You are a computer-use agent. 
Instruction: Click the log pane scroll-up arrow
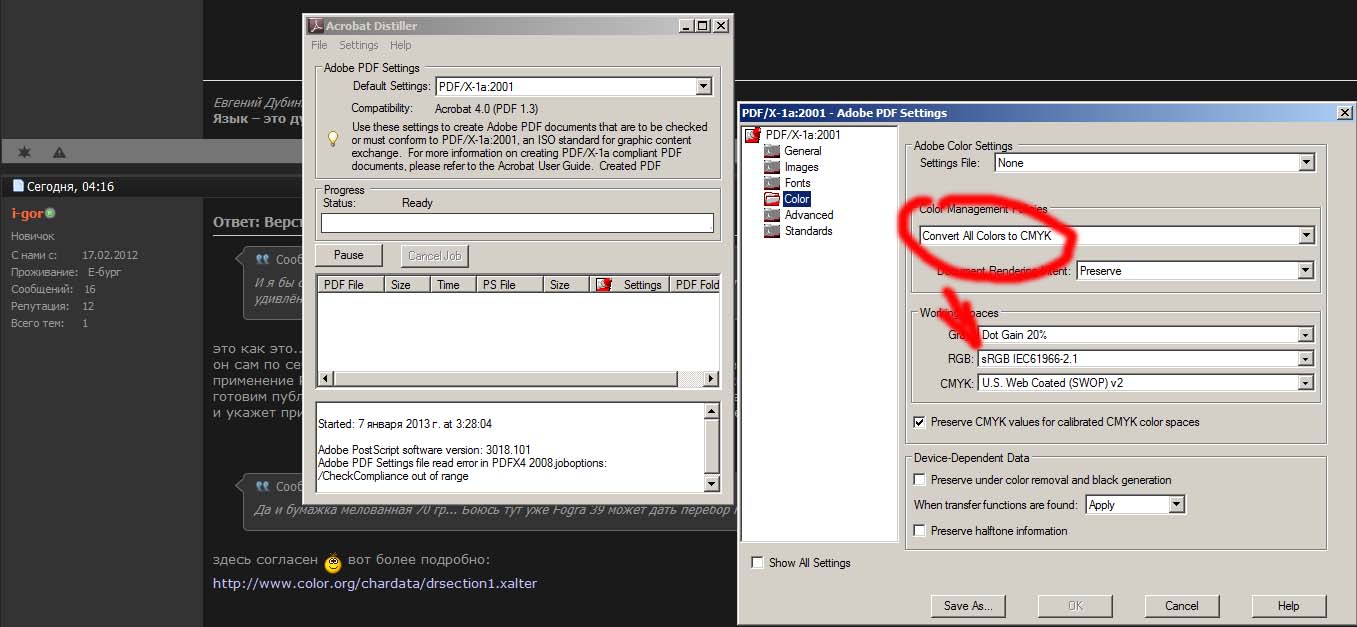pos(711,411)
